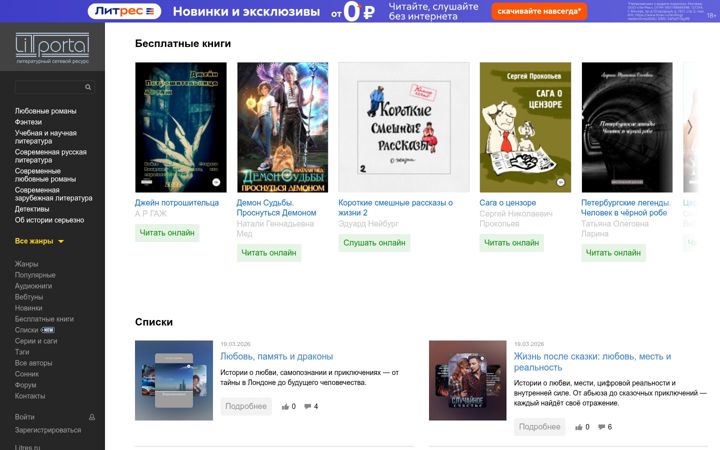Go to Аудиокниги page
The height and width of the screenshot is (450, 720).
tap(33, 286)
